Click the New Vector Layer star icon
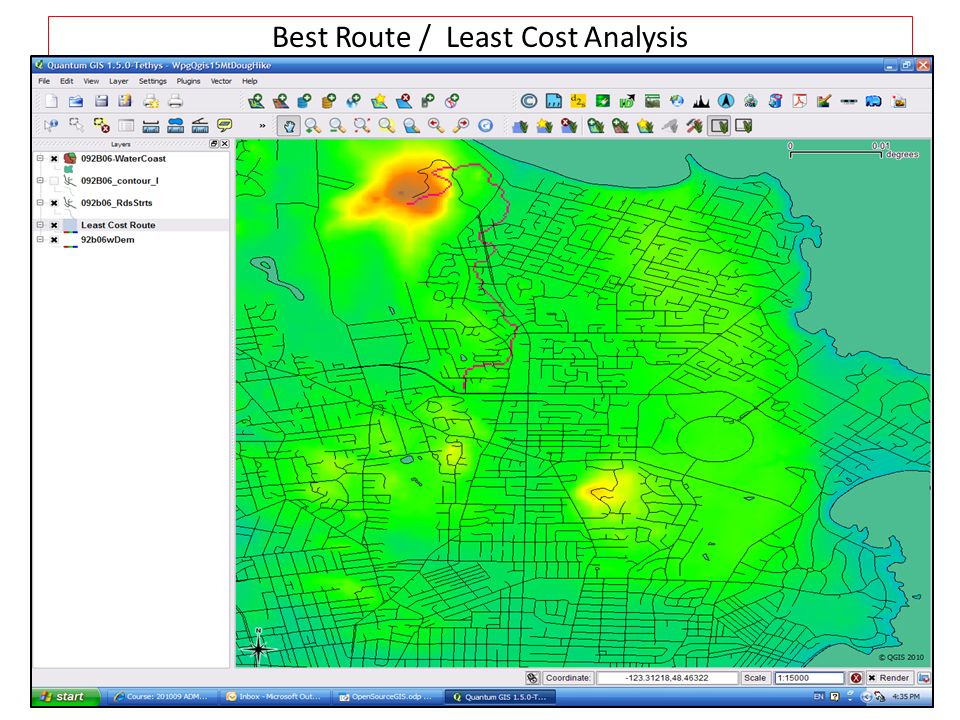Screen dimensions: 960x720 [x=379, y=101]
